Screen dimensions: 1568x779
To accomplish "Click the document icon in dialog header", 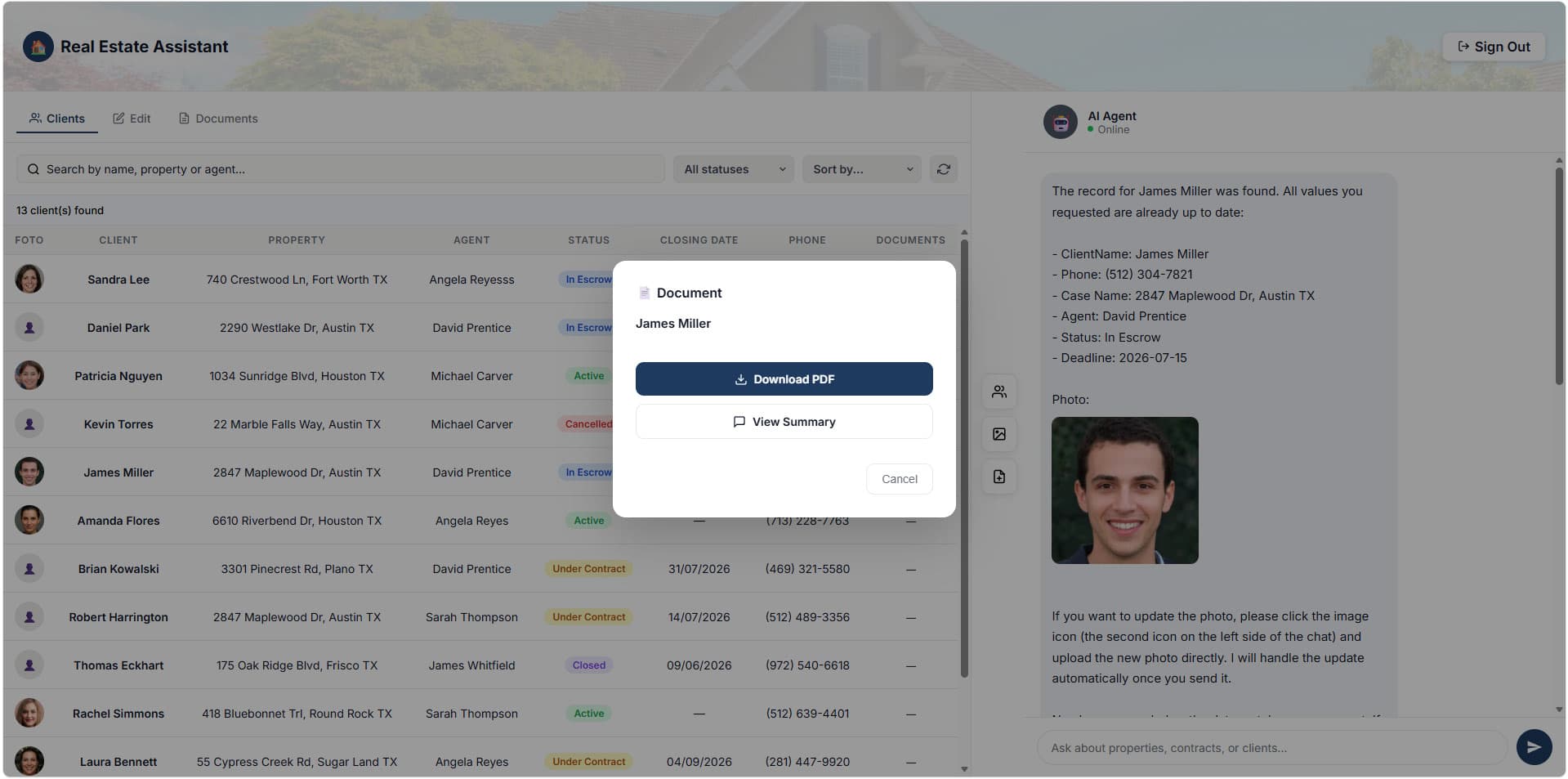I will (x=644, y=293).
